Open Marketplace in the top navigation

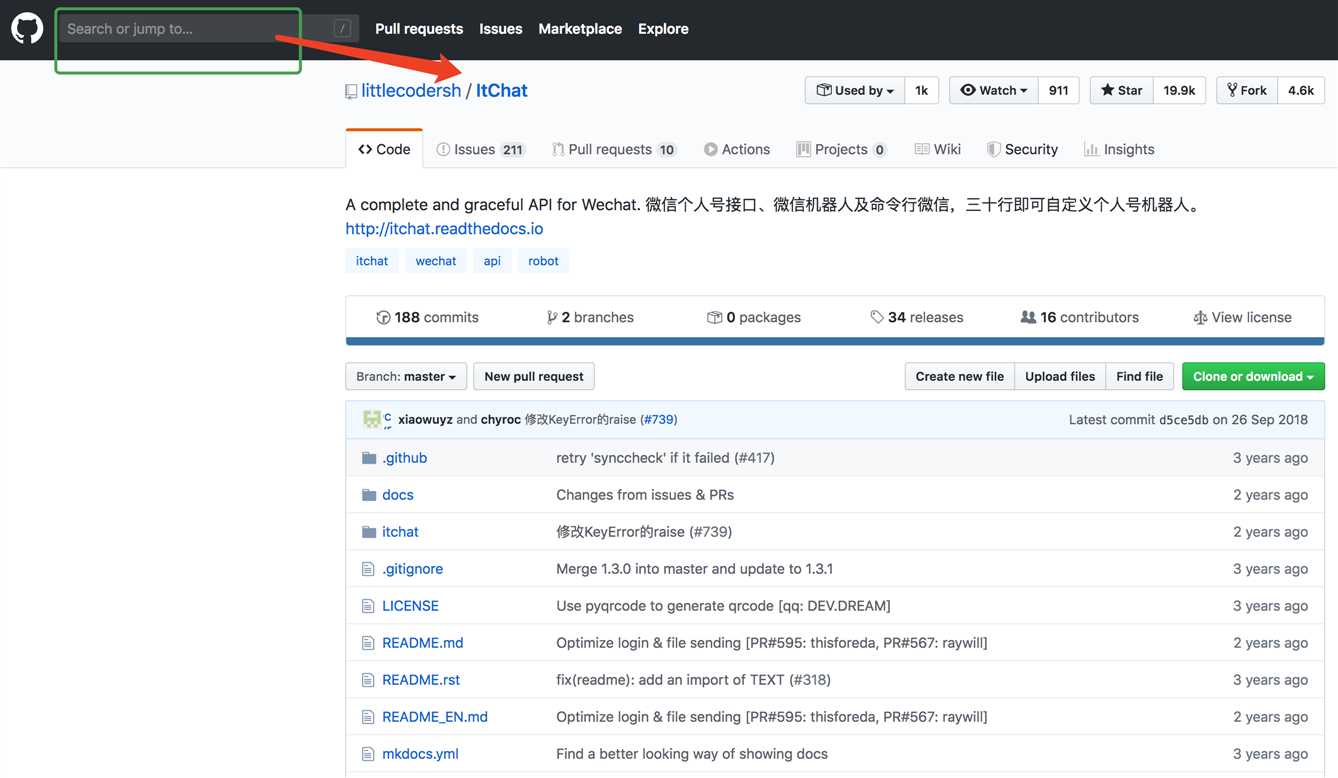tap(580, 29)
